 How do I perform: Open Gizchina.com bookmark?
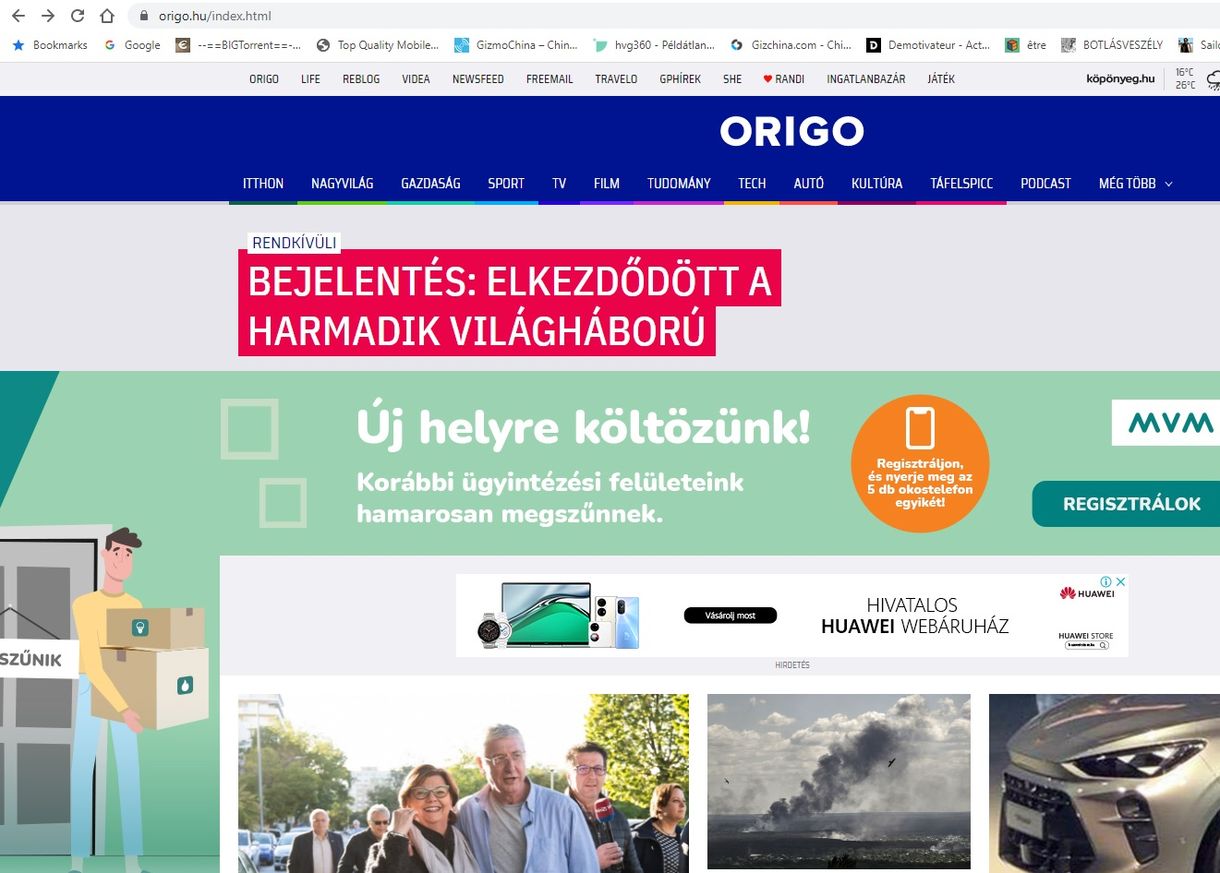[791, 45]
